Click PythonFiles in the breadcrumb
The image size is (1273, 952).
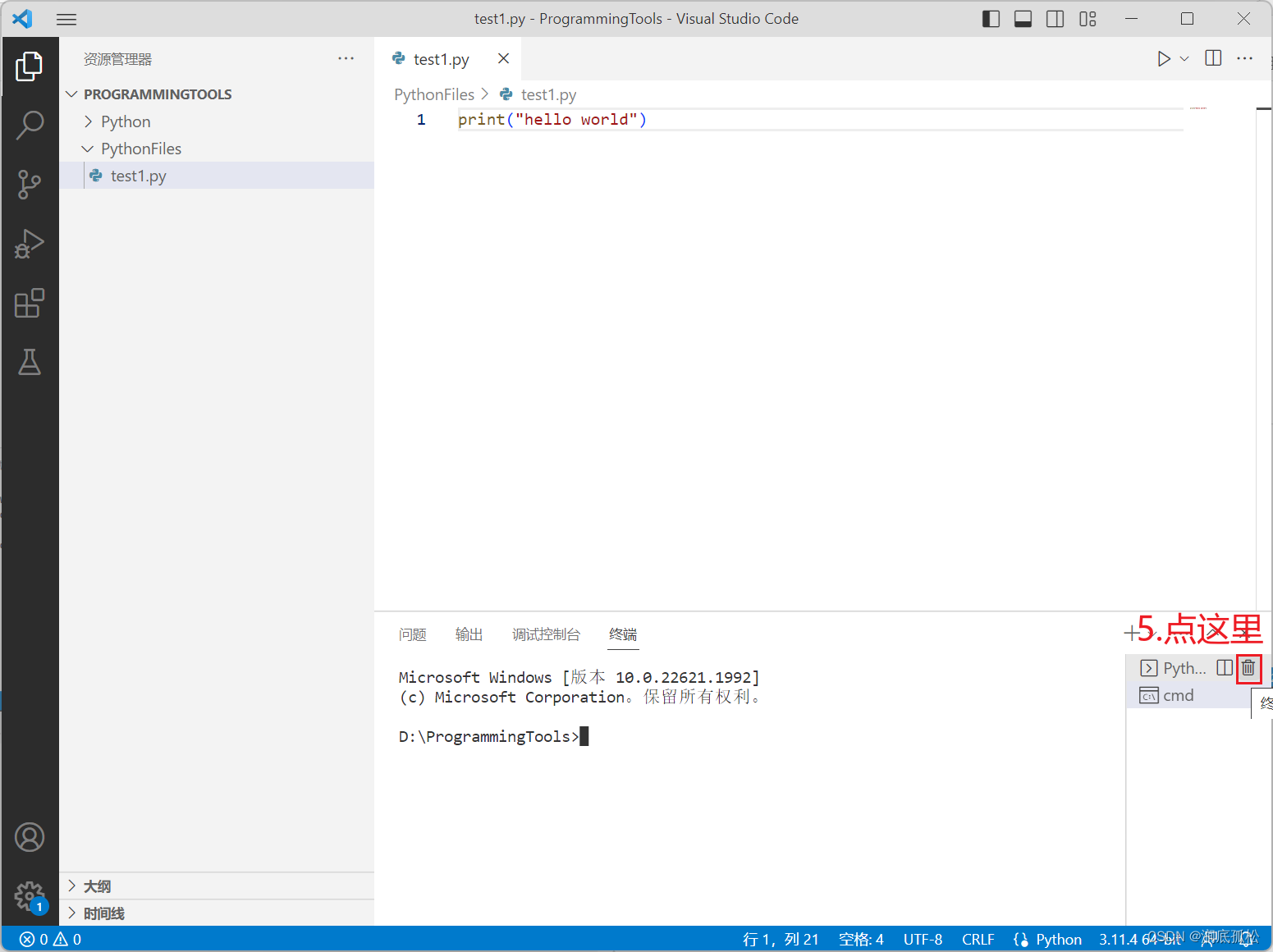[x=434, y=94]
